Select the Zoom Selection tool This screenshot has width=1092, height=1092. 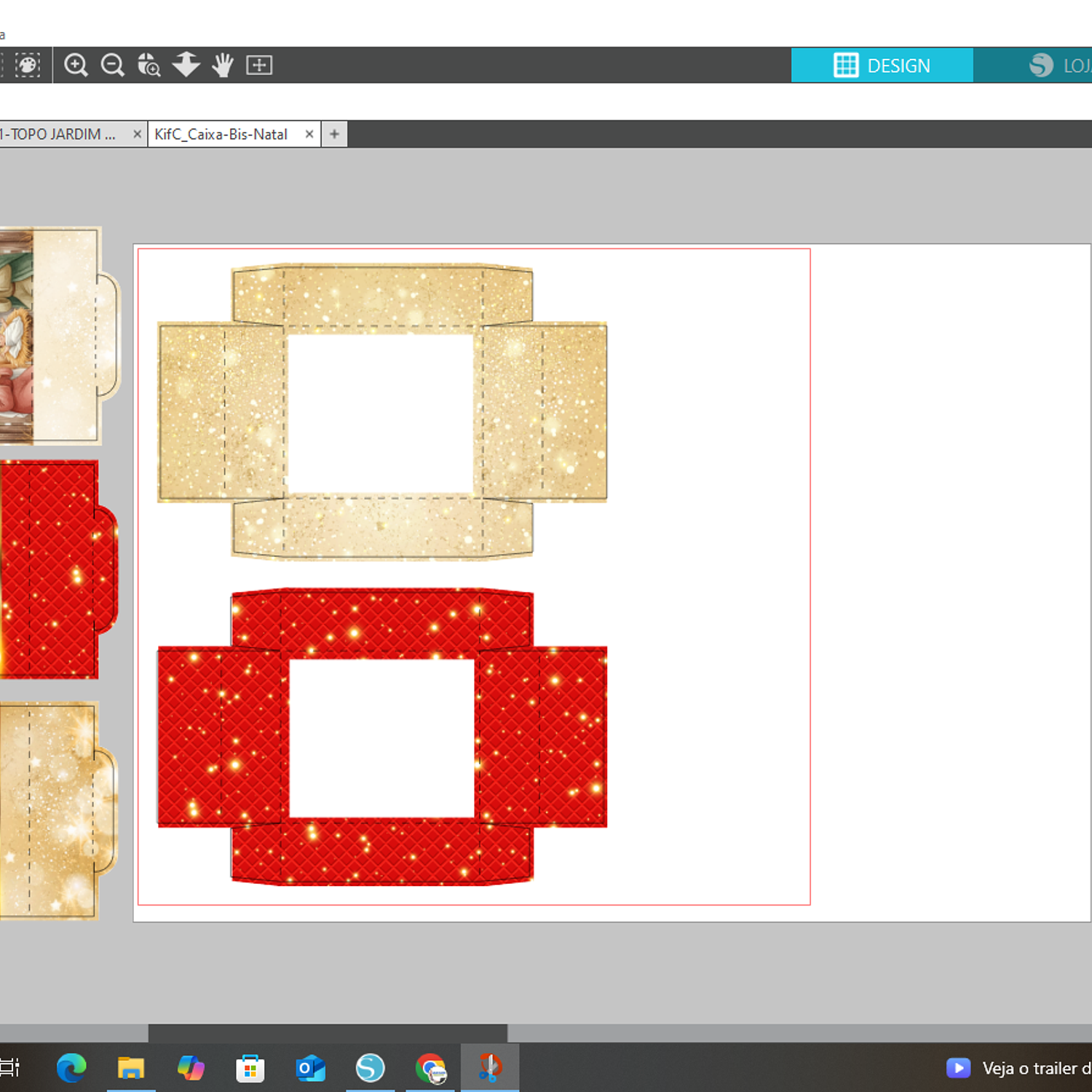(x=149, y=66)
